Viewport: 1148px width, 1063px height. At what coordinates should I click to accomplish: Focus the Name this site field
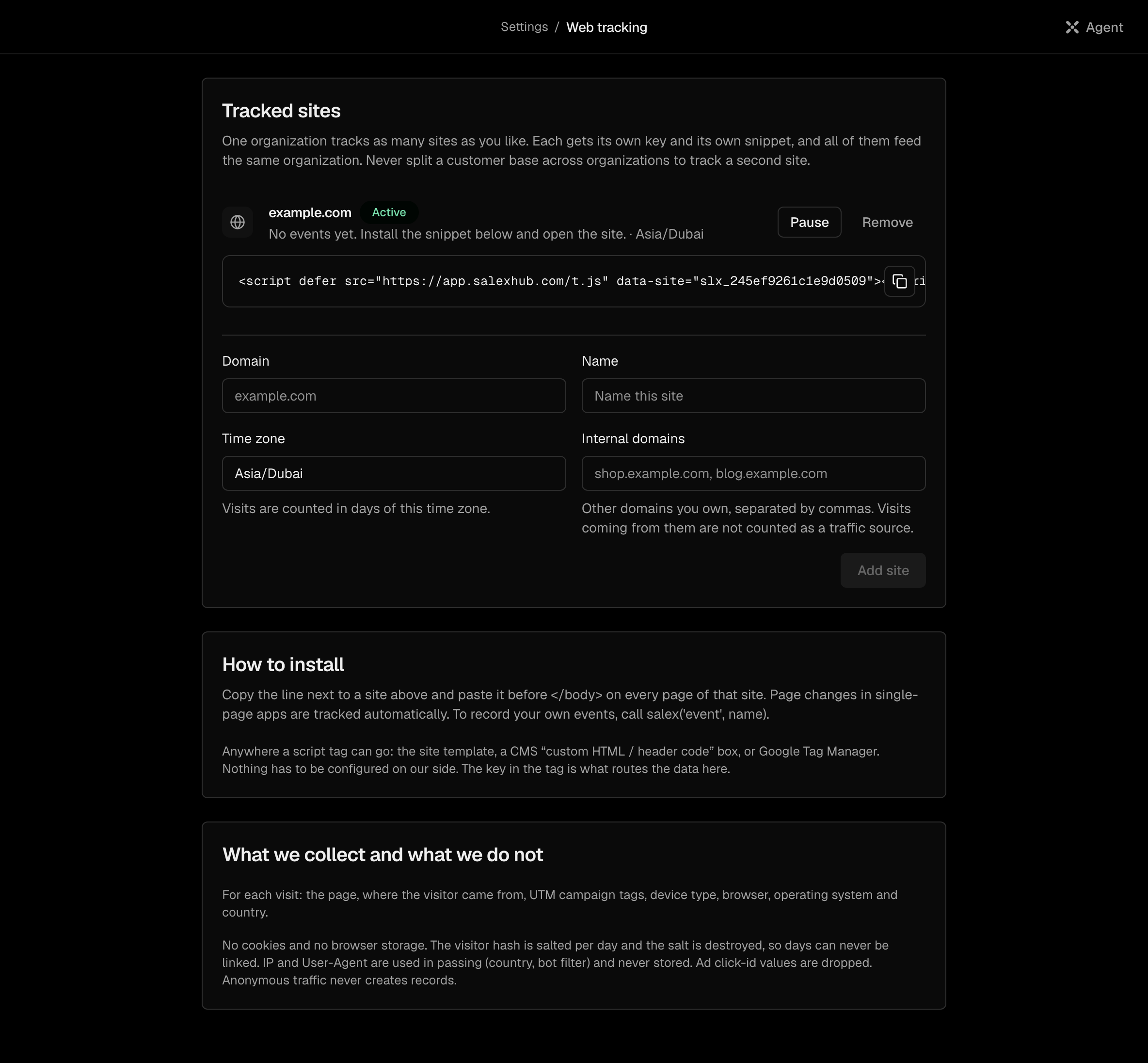(753, 396)
